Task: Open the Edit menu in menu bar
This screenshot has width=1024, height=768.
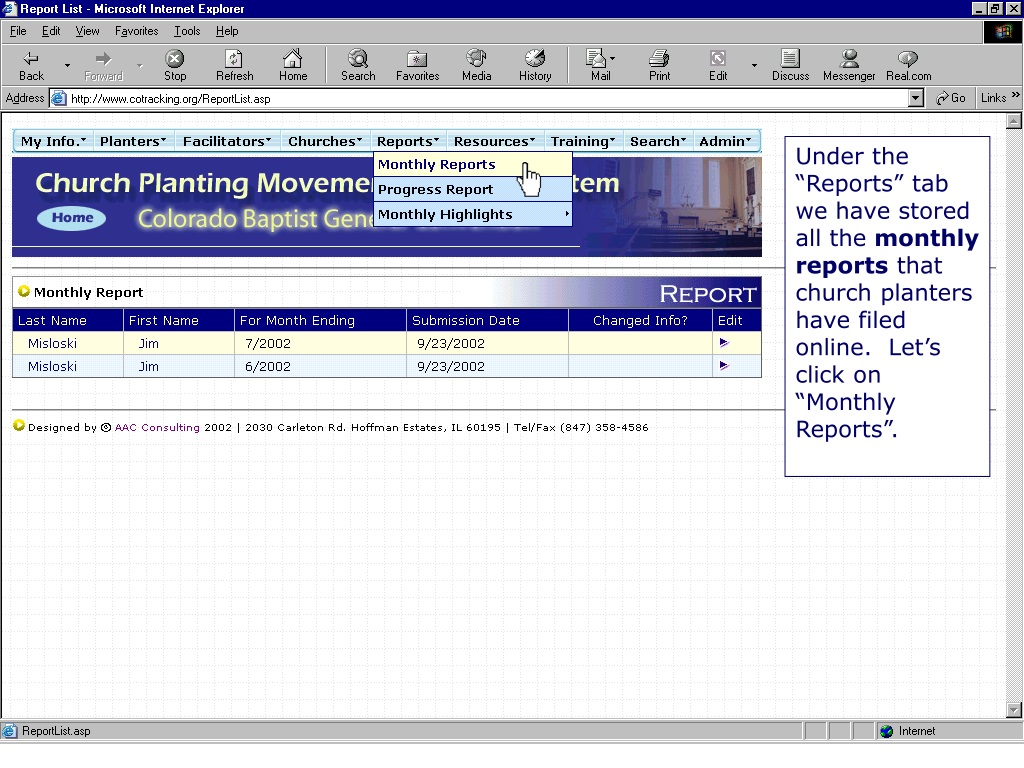Action: point(51,31)
